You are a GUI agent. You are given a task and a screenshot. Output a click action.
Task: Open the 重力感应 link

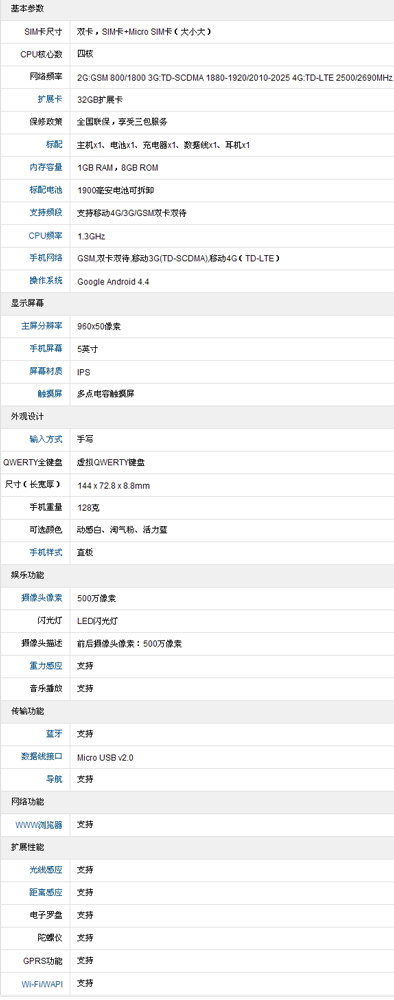(x=46, y=666)
